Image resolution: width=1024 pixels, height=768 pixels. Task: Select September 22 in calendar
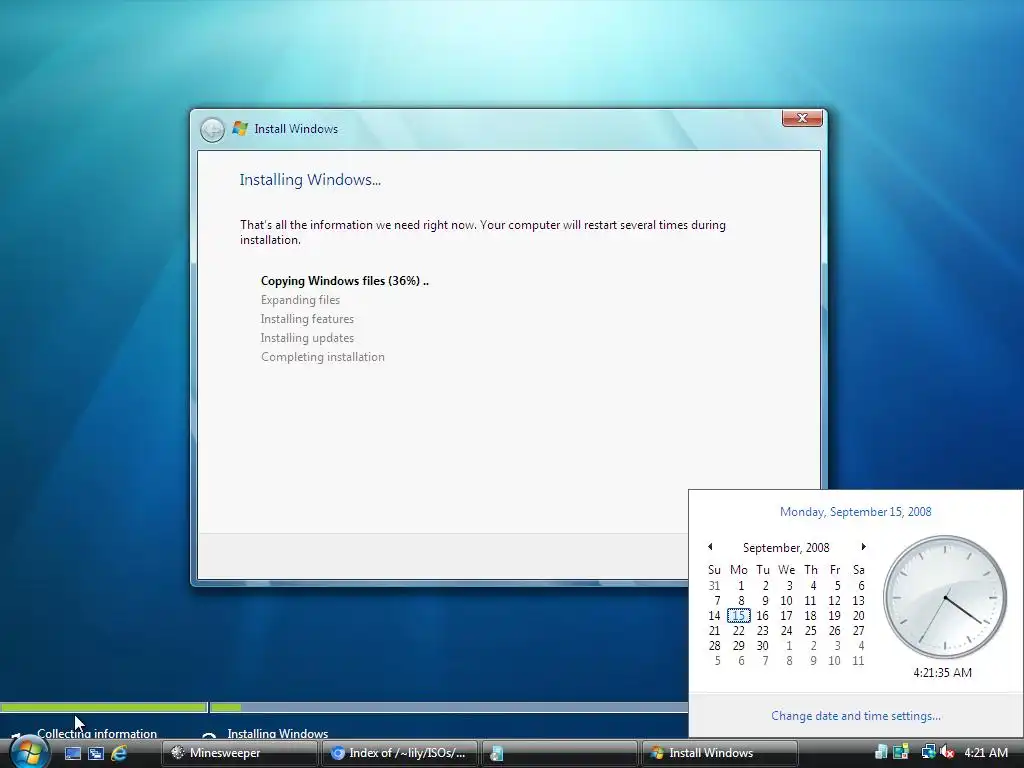(739, 631)
